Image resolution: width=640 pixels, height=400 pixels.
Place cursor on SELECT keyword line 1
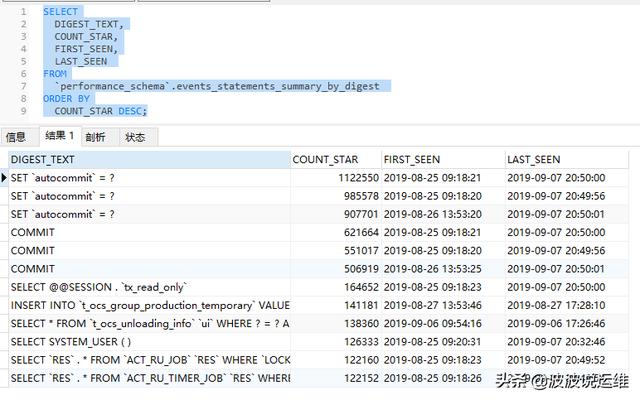(x=60, y=12)
